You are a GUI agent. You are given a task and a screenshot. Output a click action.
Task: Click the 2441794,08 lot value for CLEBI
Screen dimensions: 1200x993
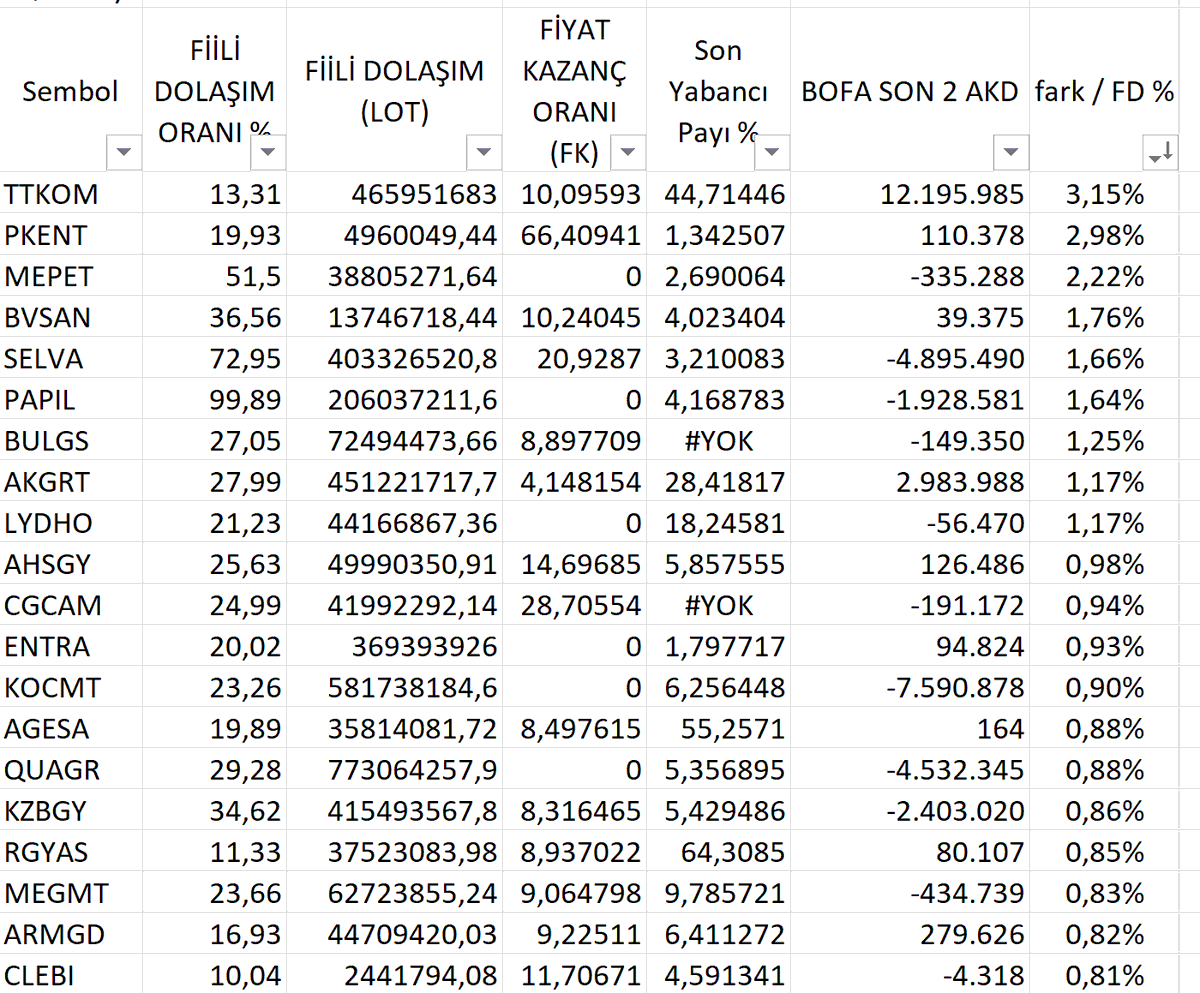(x=420, y=975)
